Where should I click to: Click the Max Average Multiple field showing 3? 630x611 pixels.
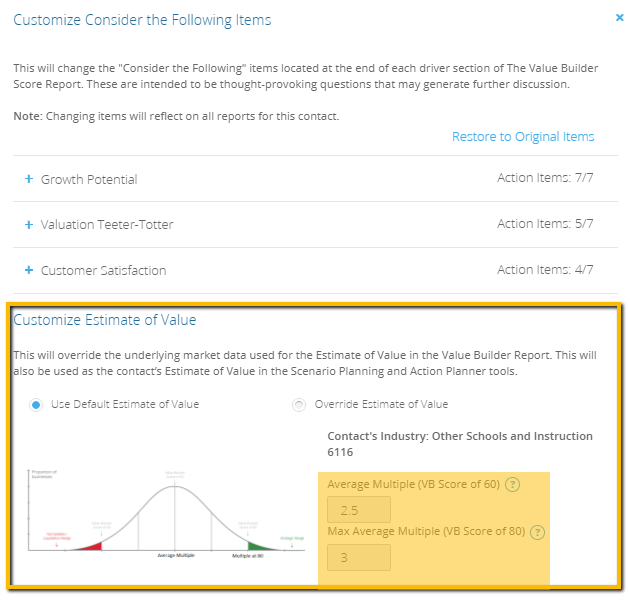(x=358, y=557)
